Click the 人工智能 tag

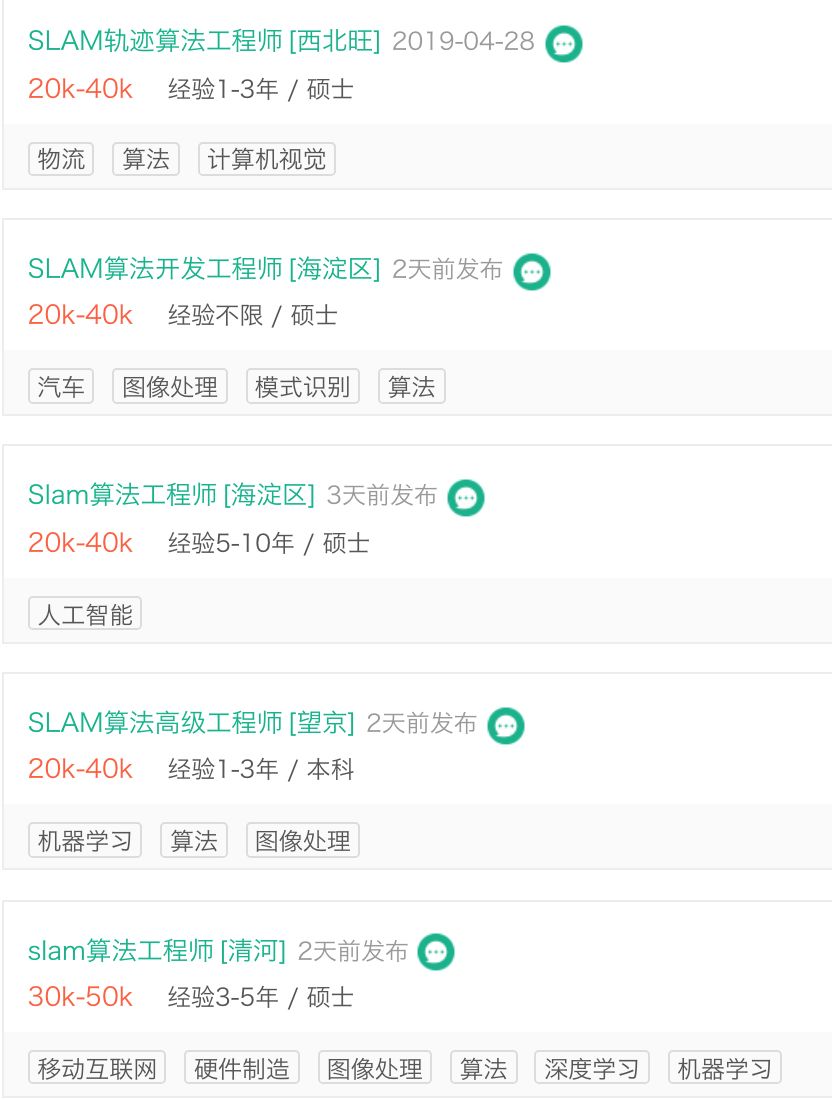pyautogui.click(x=85, y=614)
